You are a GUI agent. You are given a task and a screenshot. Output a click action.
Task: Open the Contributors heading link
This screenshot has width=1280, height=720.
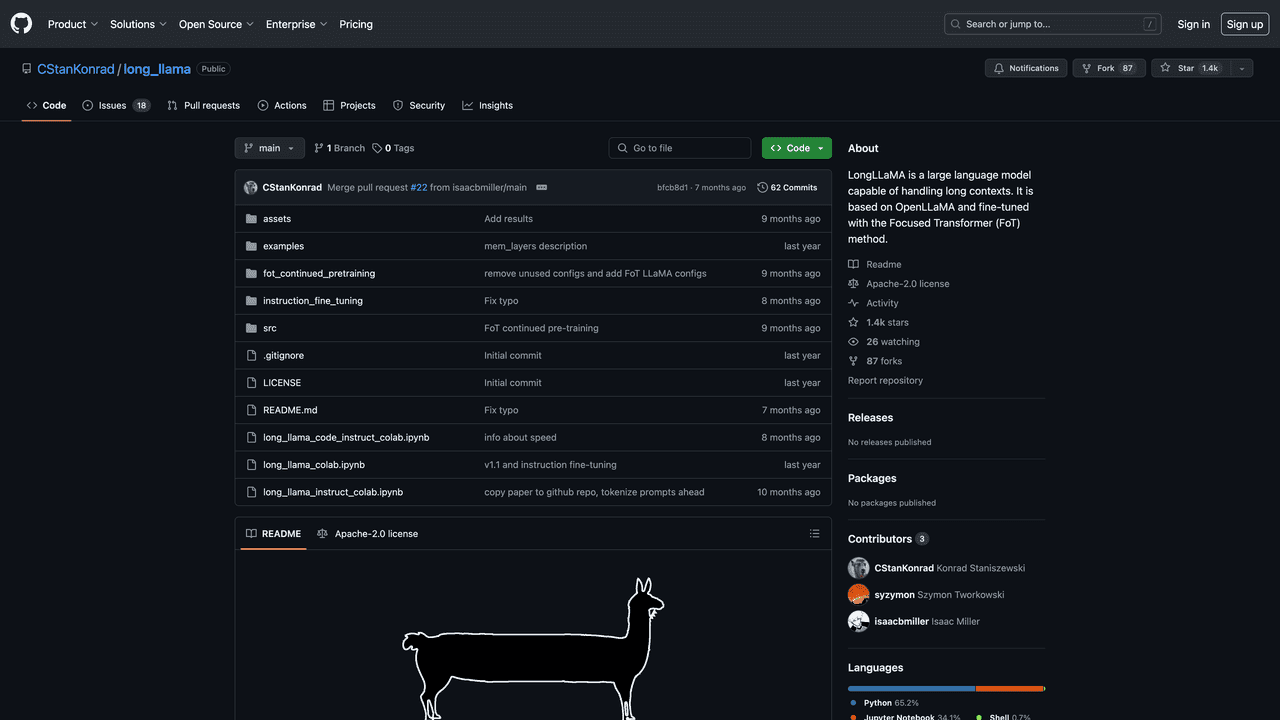point(888,539)
